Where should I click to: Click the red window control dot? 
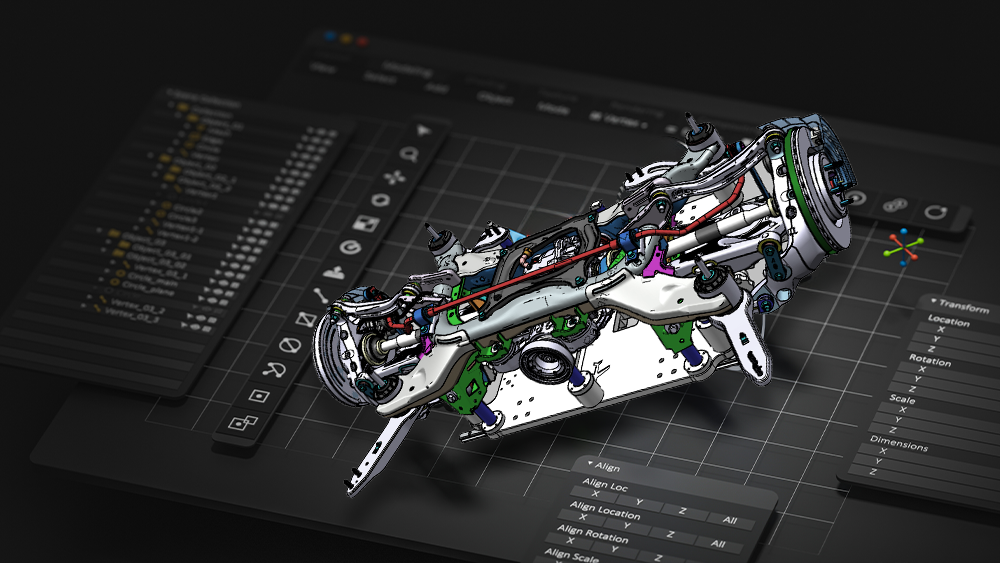click(362, 41)
